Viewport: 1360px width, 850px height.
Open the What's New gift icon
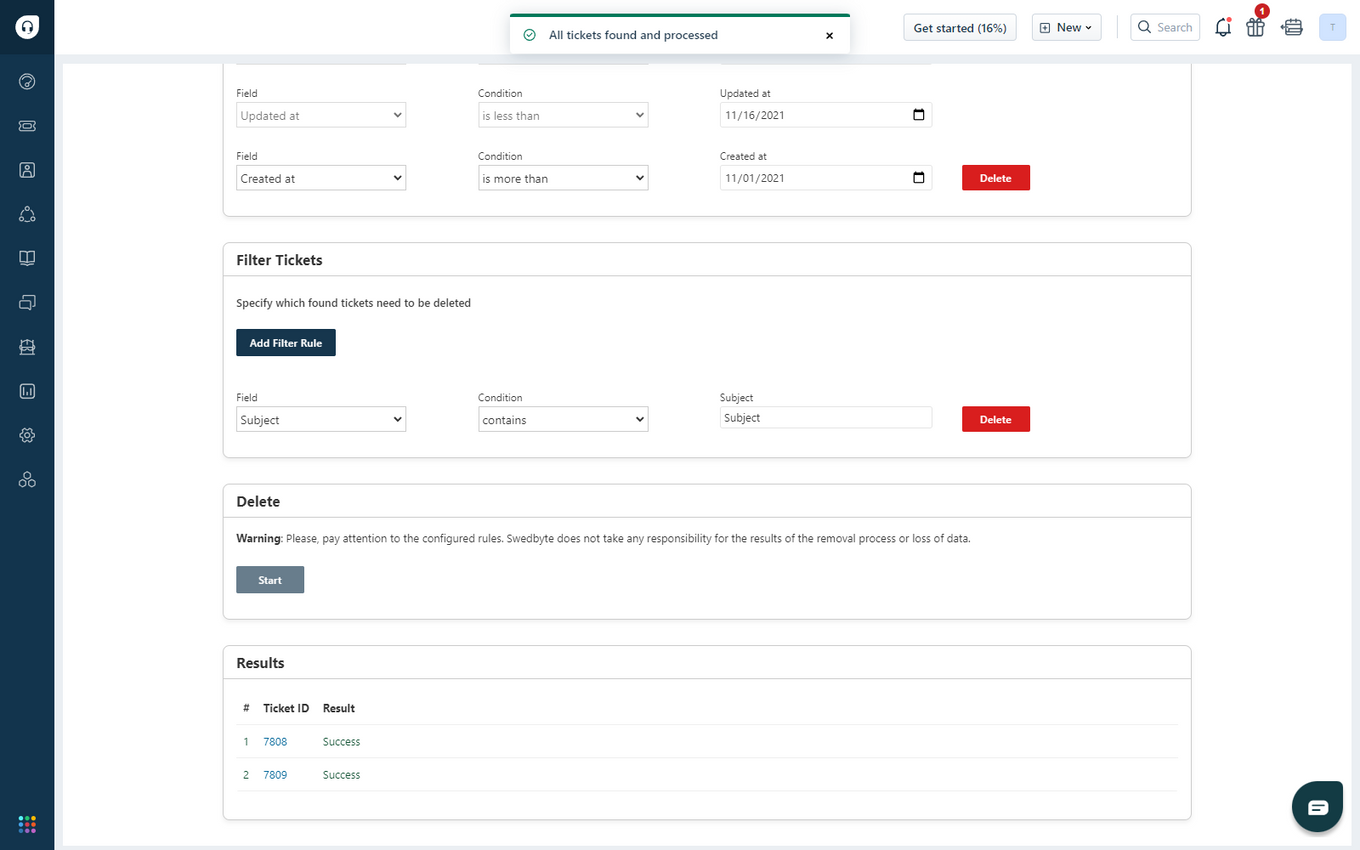[1255, 27]
